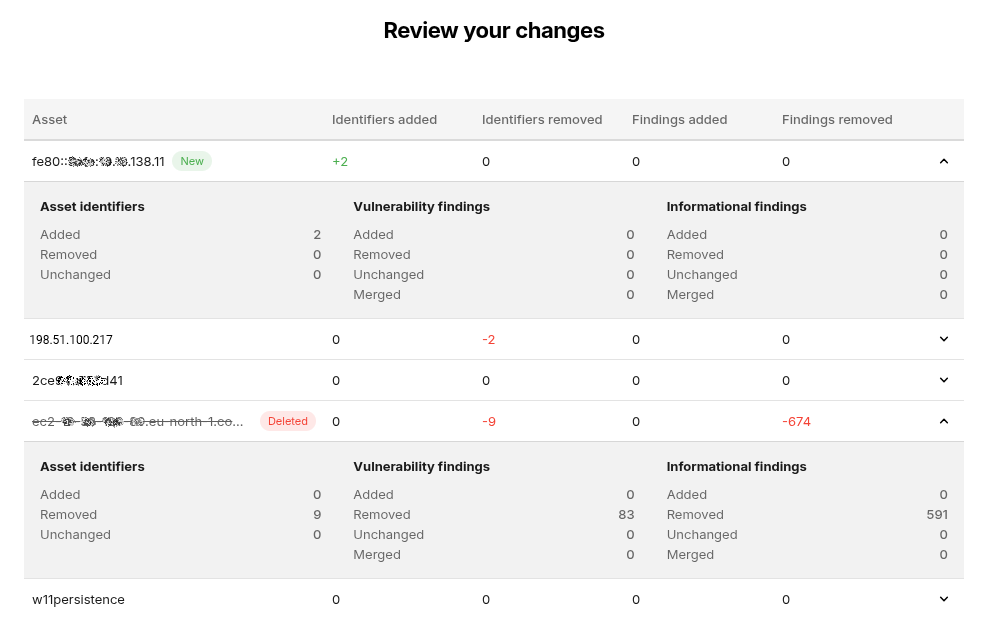Select the 198.51.100.217 asset name
Image resolution: width=993 pixels, height=625 pixels.
click(x=71, y=339)
